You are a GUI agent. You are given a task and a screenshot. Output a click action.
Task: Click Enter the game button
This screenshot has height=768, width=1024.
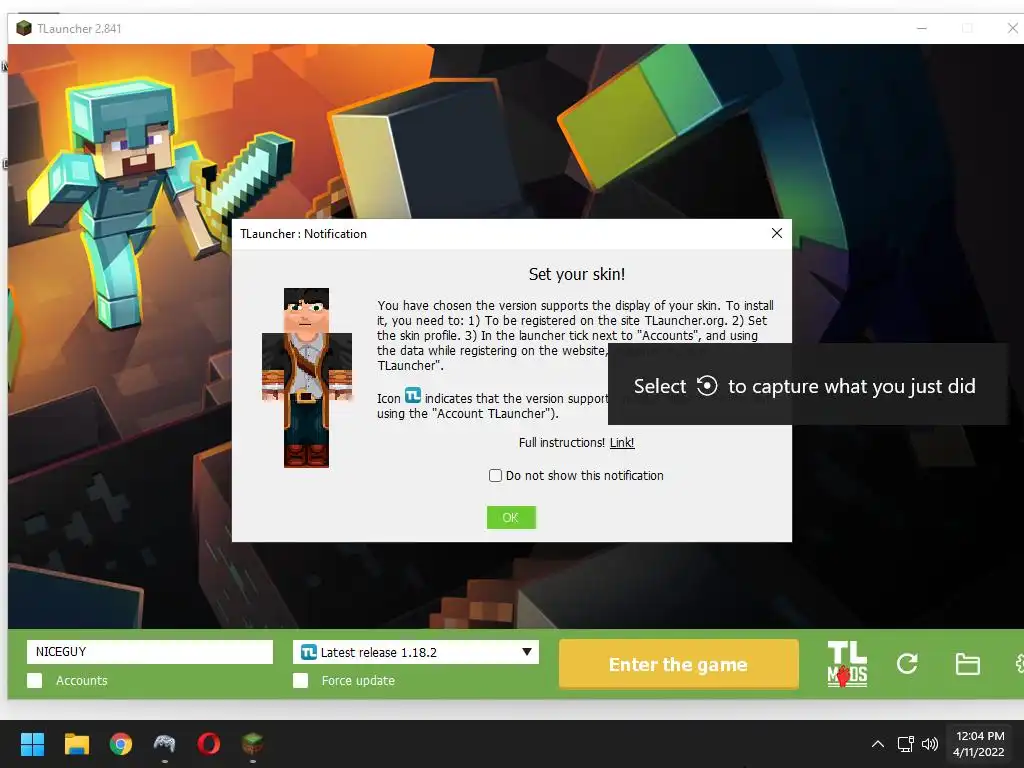679,664
